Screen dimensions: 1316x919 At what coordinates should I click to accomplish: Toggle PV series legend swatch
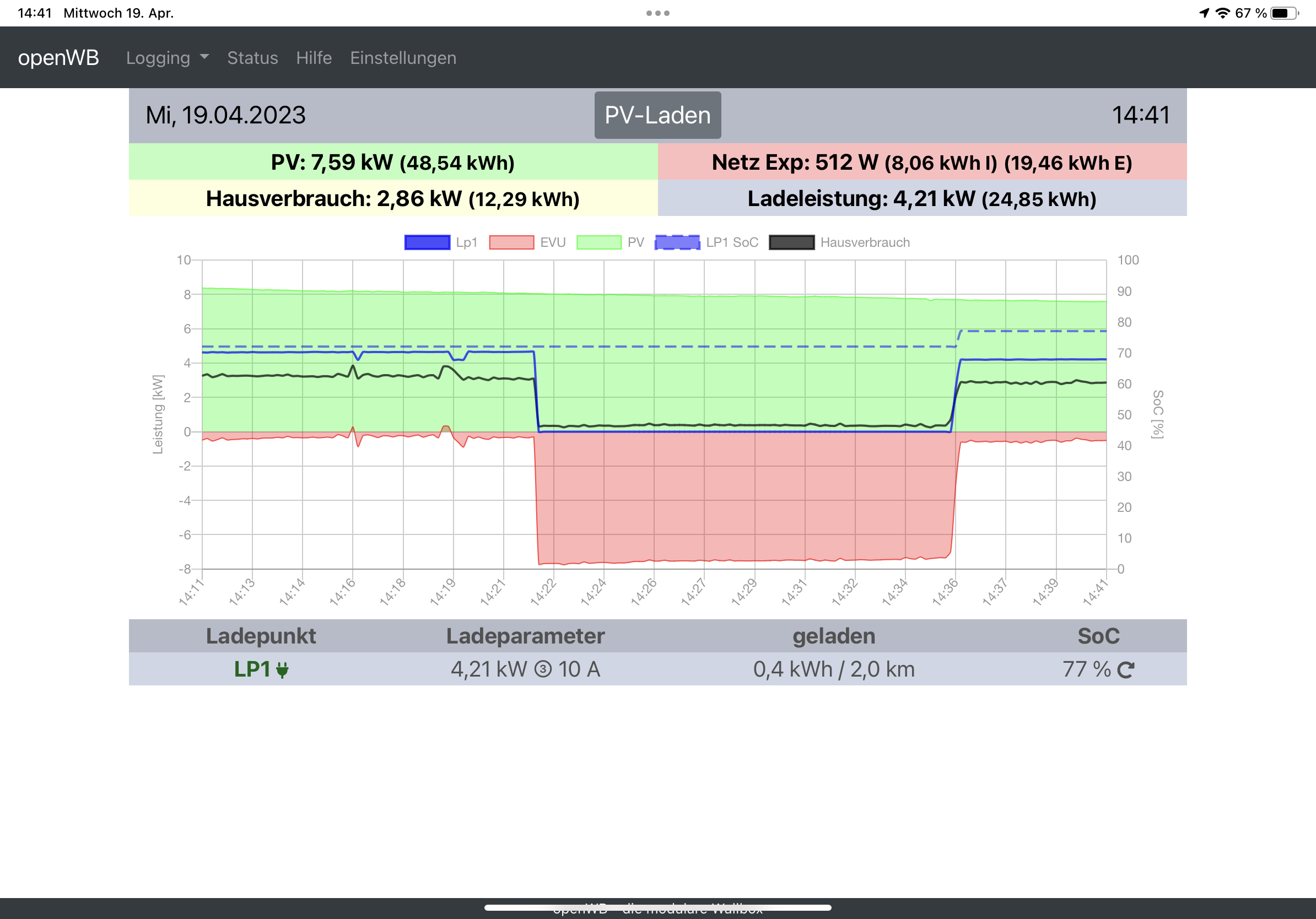[x=598, y=242]
